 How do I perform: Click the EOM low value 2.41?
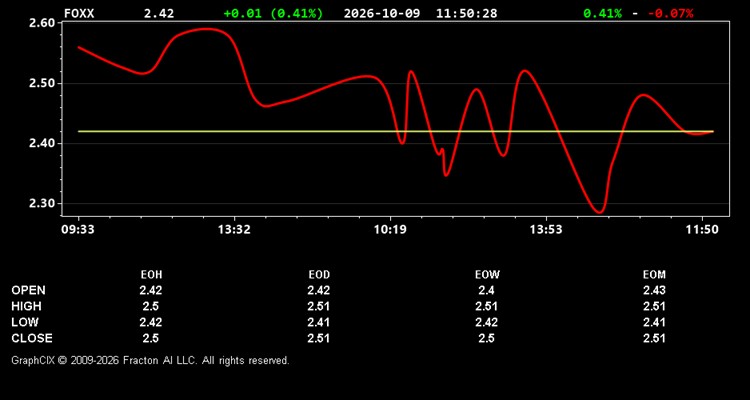[x=654, y=322]
